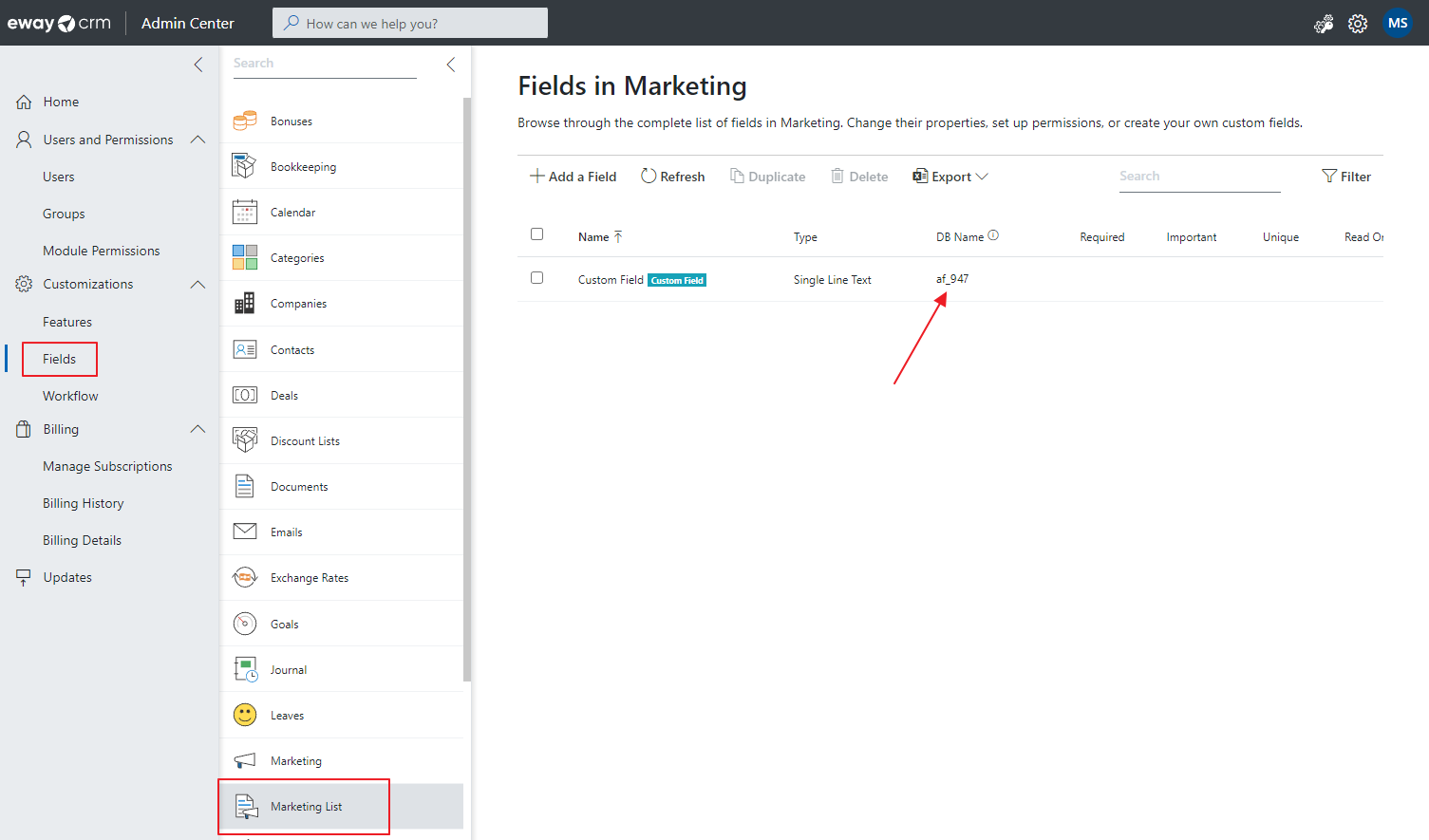This screenshot has width=1429, height=840.
Task: Open the Features menu item
Action: click(x=66, y=322)
